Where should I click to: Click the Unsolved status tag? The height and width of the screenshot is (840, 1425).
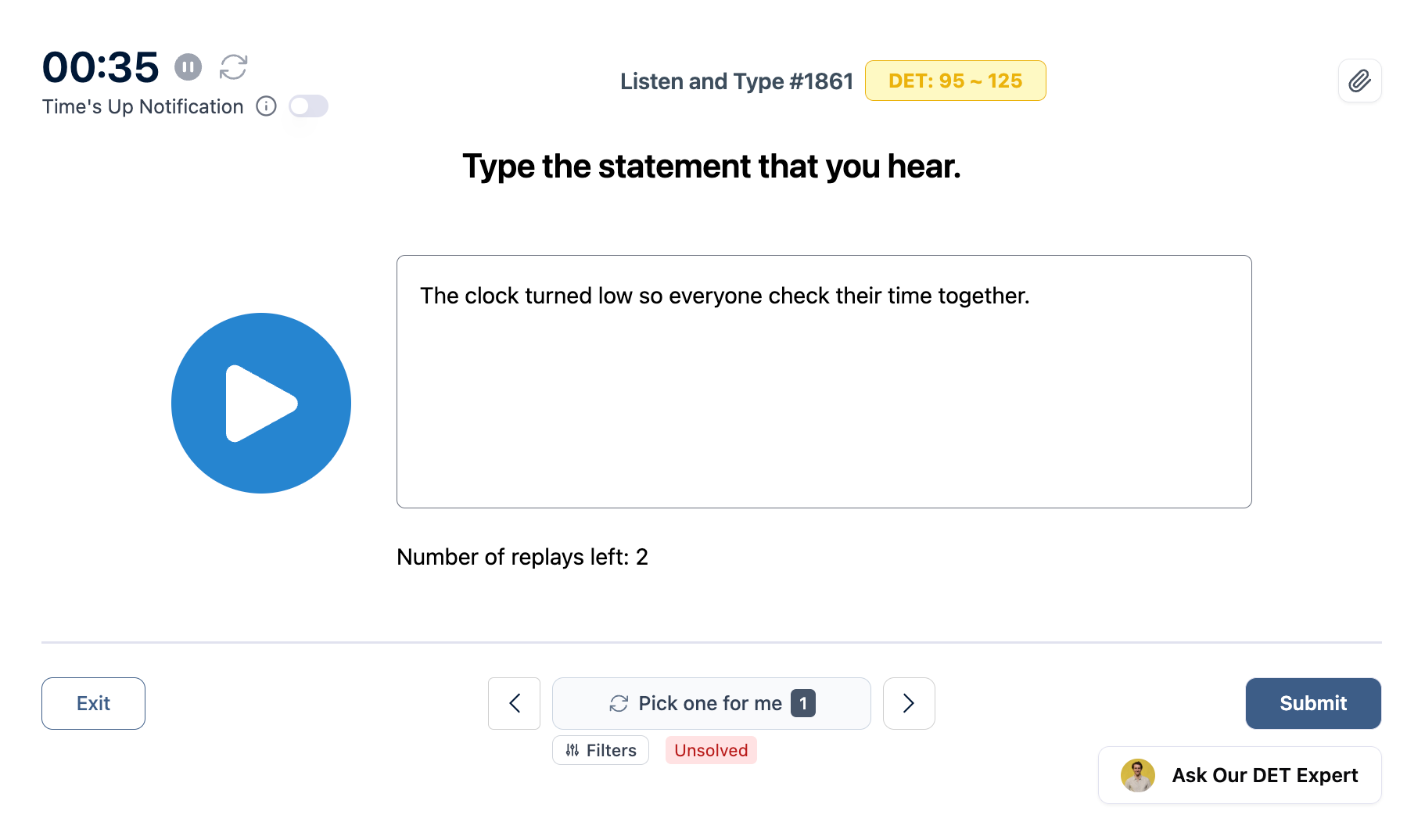[711, 750]
